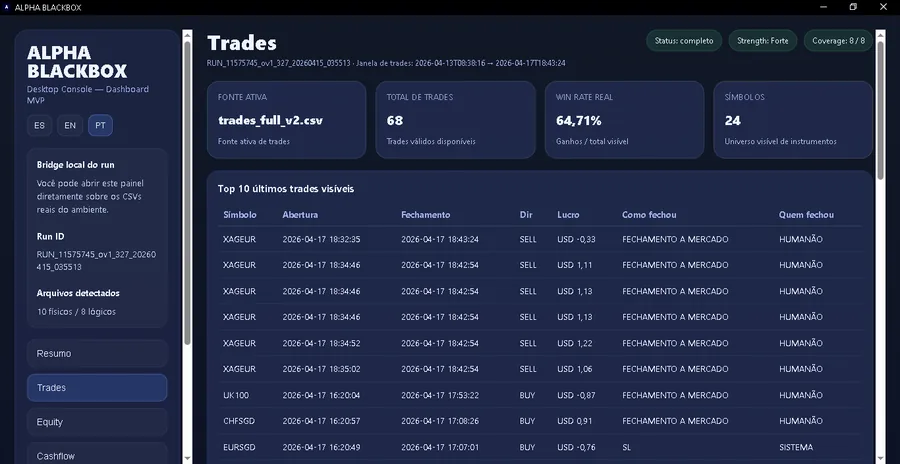This screenshot has height=464, width=900.
Task: Click the sidebar scrollbar down arrow
Action: [187, 458]
